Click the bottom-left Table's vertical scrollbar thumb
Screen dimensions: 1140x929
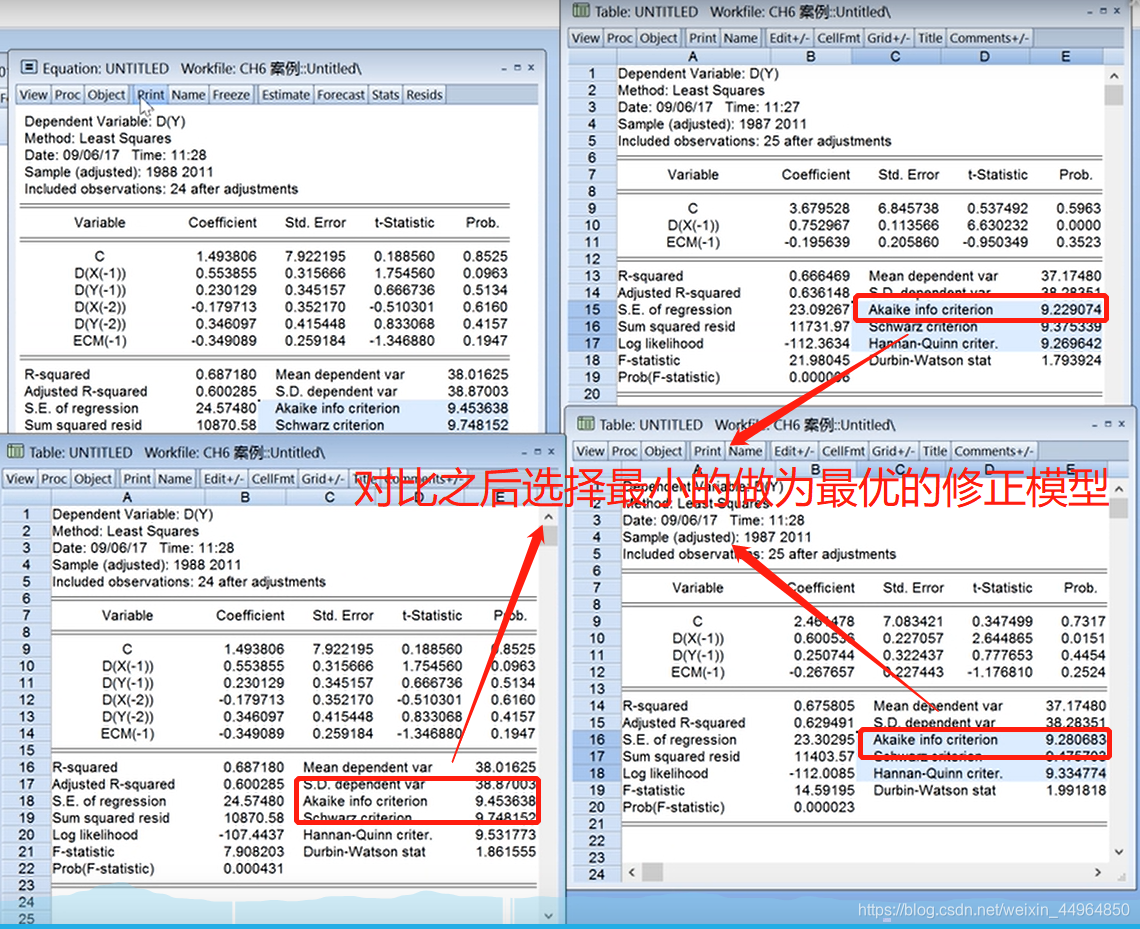point(549,536)
